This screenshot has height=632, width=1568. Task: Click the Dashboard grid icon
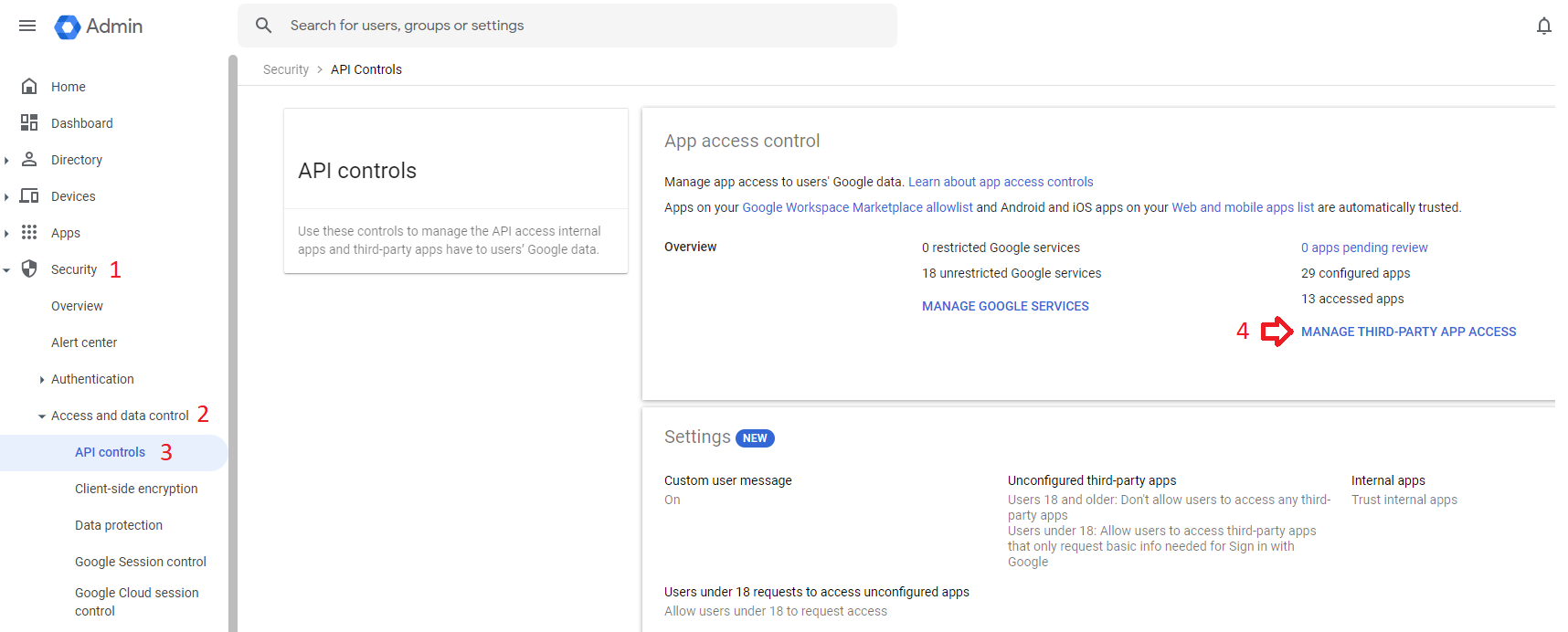tap(29, 122)
